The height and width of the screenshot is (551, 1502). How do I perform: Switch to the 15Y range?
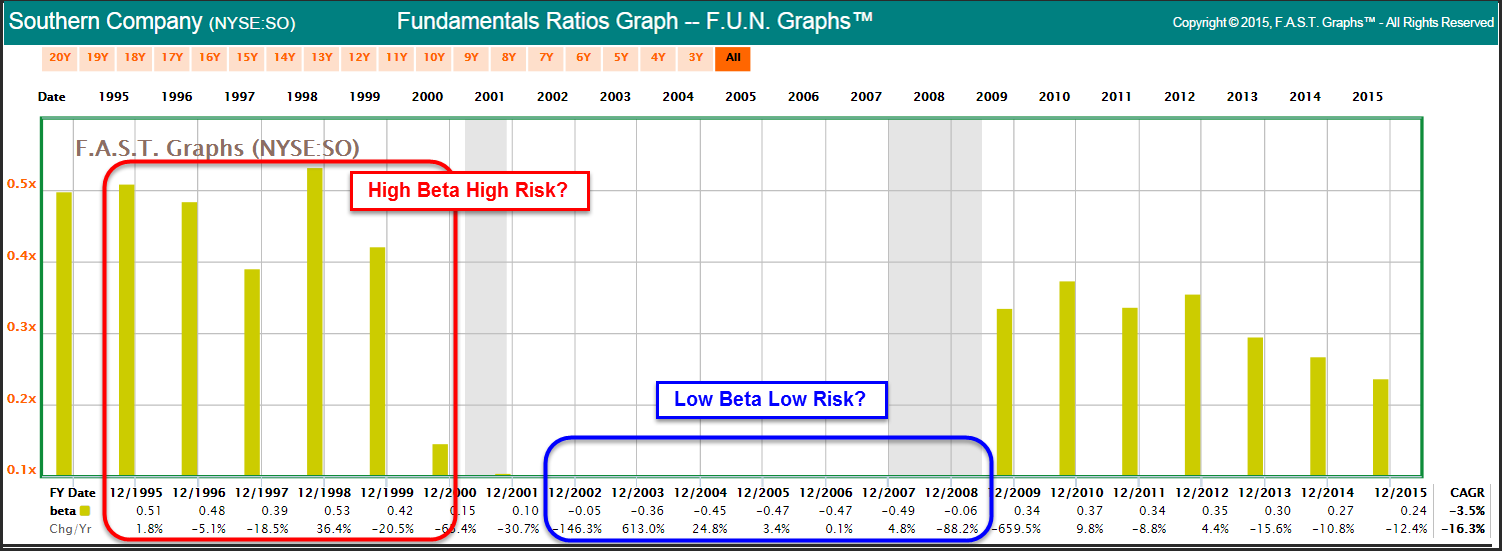(247, 58)
